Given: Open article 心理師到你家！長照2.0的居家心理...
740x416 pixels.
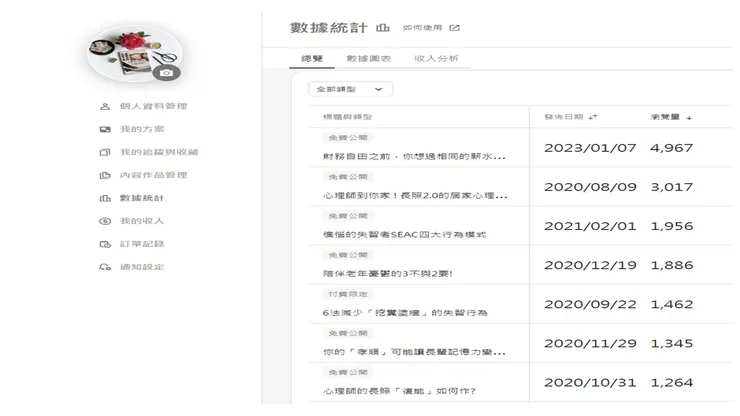Looking at the screenshot, I should (415, 195).
